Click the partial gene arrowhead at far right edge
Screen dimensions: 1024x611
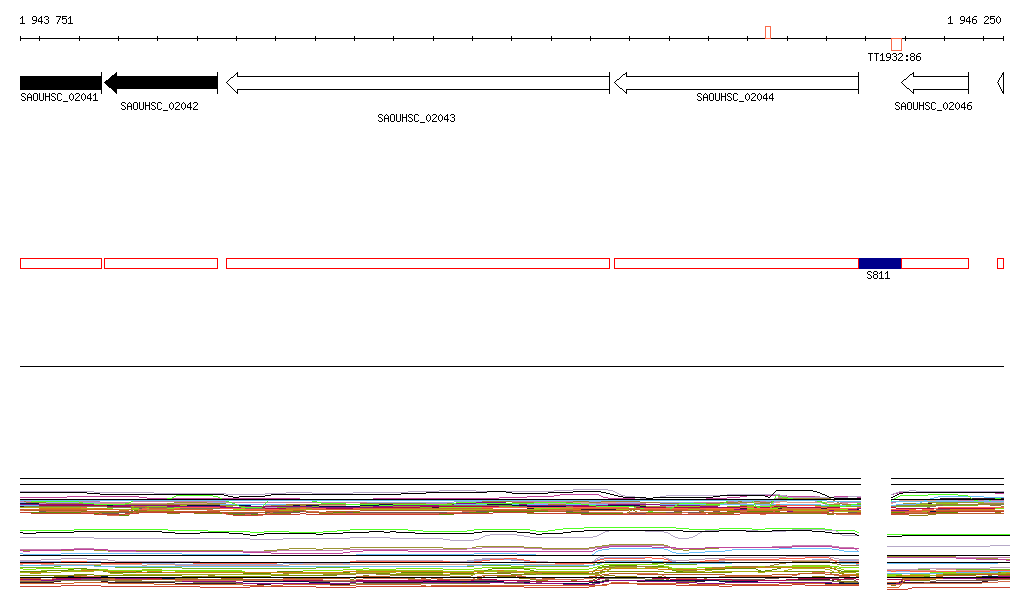click(x=1000, y=83)
